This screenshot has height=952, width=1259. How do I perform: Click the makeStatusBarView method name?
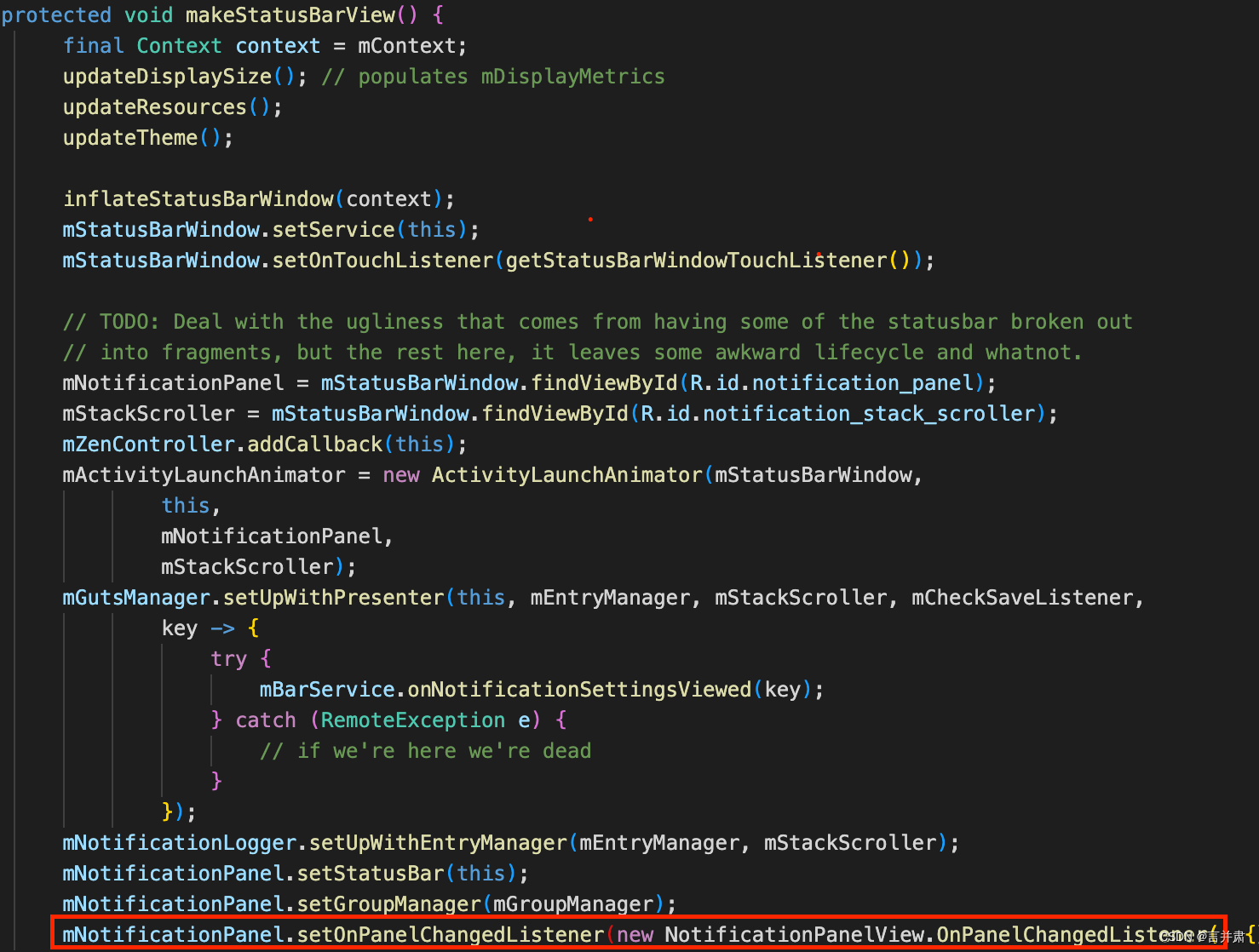click(x=290, y=15)
